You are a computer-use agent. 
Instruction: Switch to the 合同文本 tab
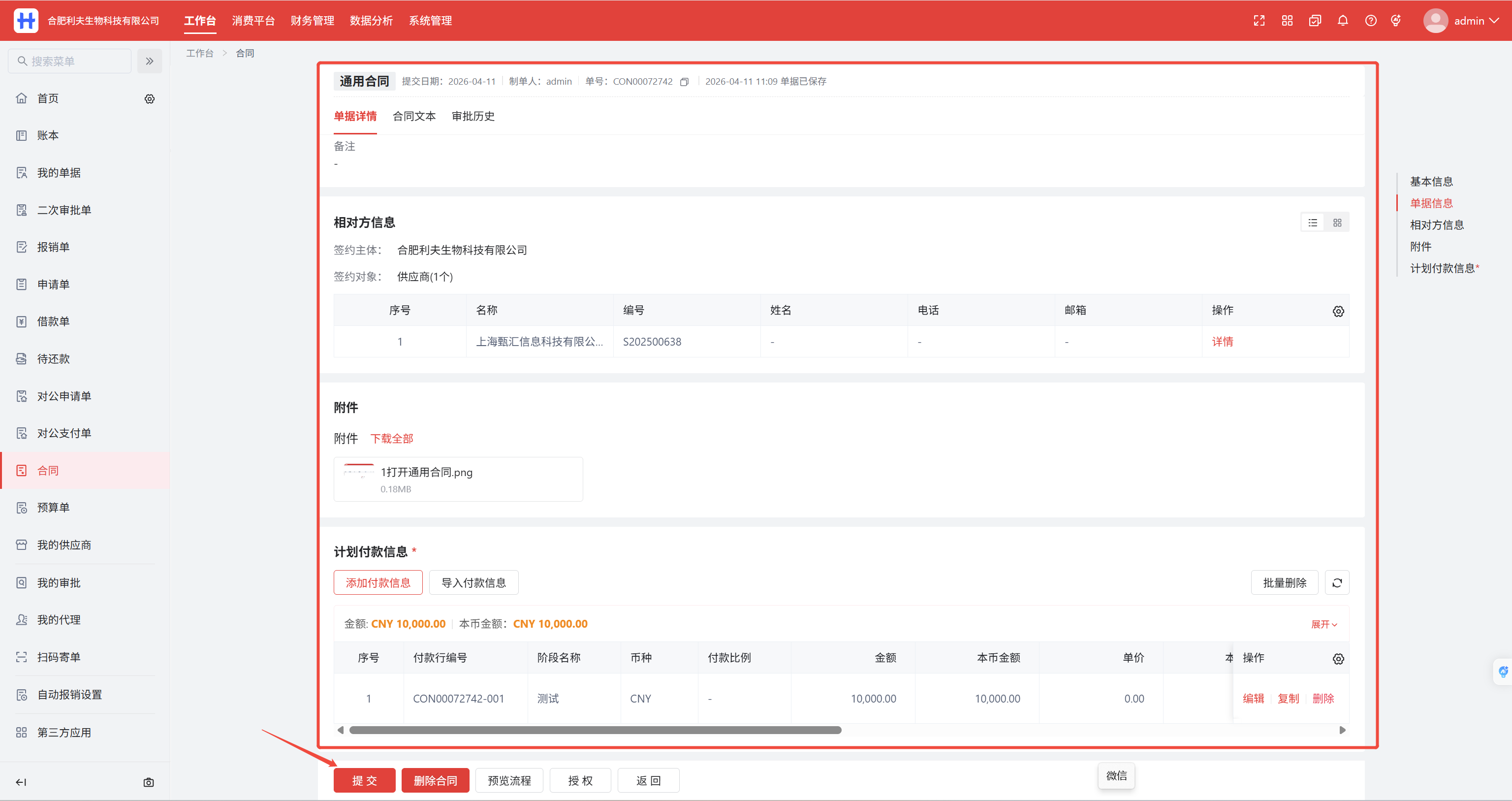[414, 116]
